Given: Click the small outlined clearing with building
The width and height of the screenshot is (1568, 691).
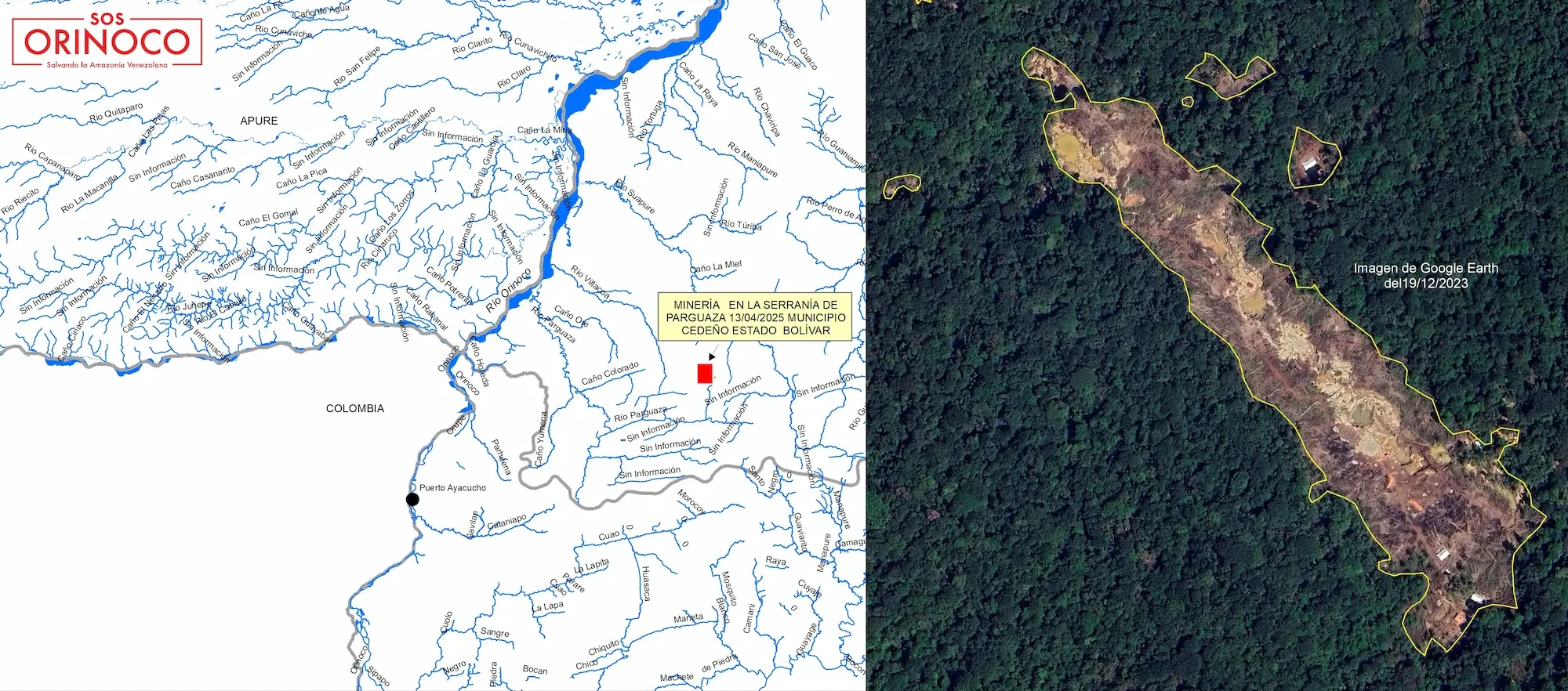Looking at the screenshot, I should coord(1313,157).
